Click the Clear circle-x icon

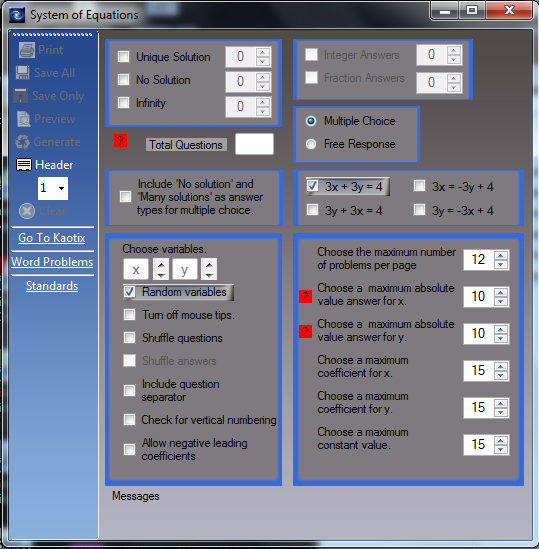[x=27, y=211]
